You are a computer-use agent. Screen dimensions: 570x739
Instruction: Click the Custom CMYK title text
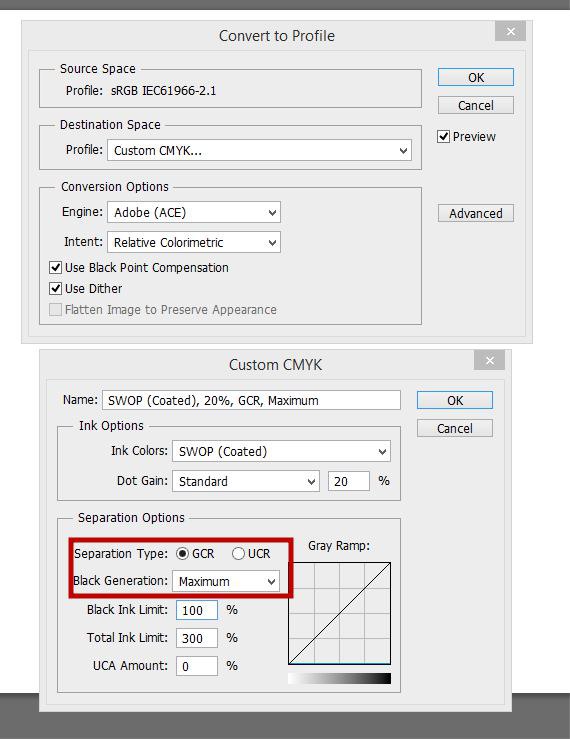click(x=275, y=365)
